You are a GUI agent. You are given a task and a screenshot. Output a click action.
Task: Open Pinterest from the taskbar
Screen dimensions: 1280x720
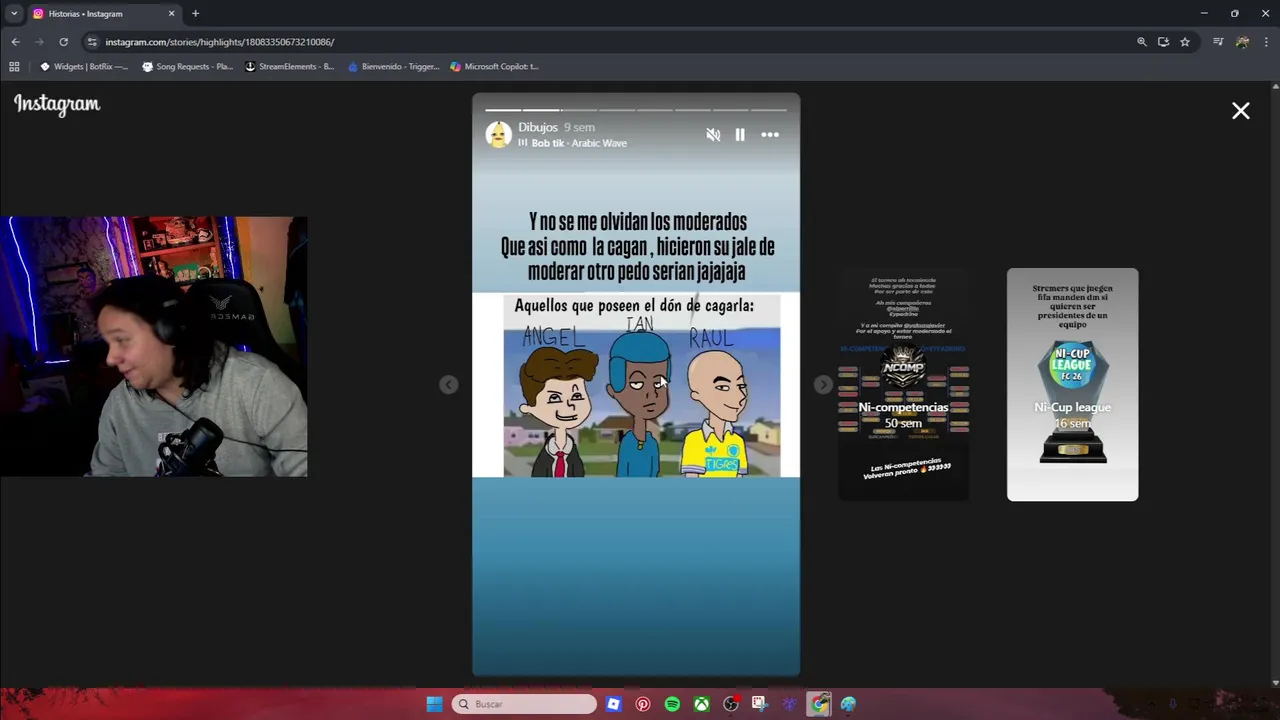click(643, 704)
